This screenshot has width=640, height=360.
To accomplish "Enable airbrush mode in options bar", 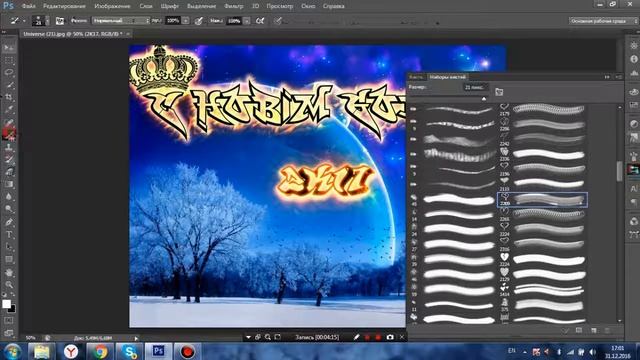I will [x=260, y=21].
